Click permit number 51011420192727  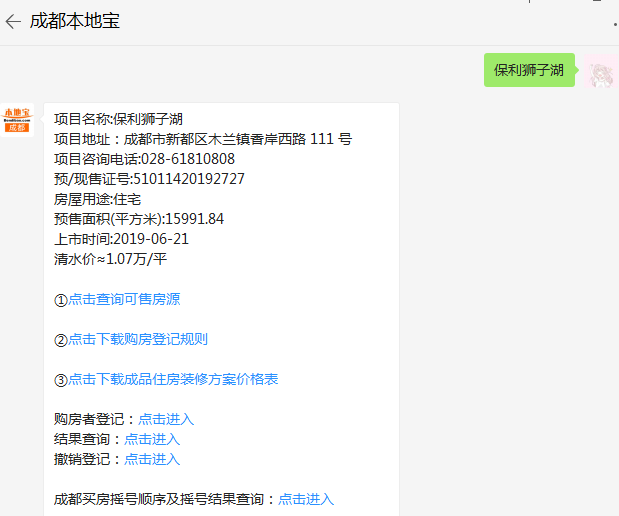[x=189, y=179]
